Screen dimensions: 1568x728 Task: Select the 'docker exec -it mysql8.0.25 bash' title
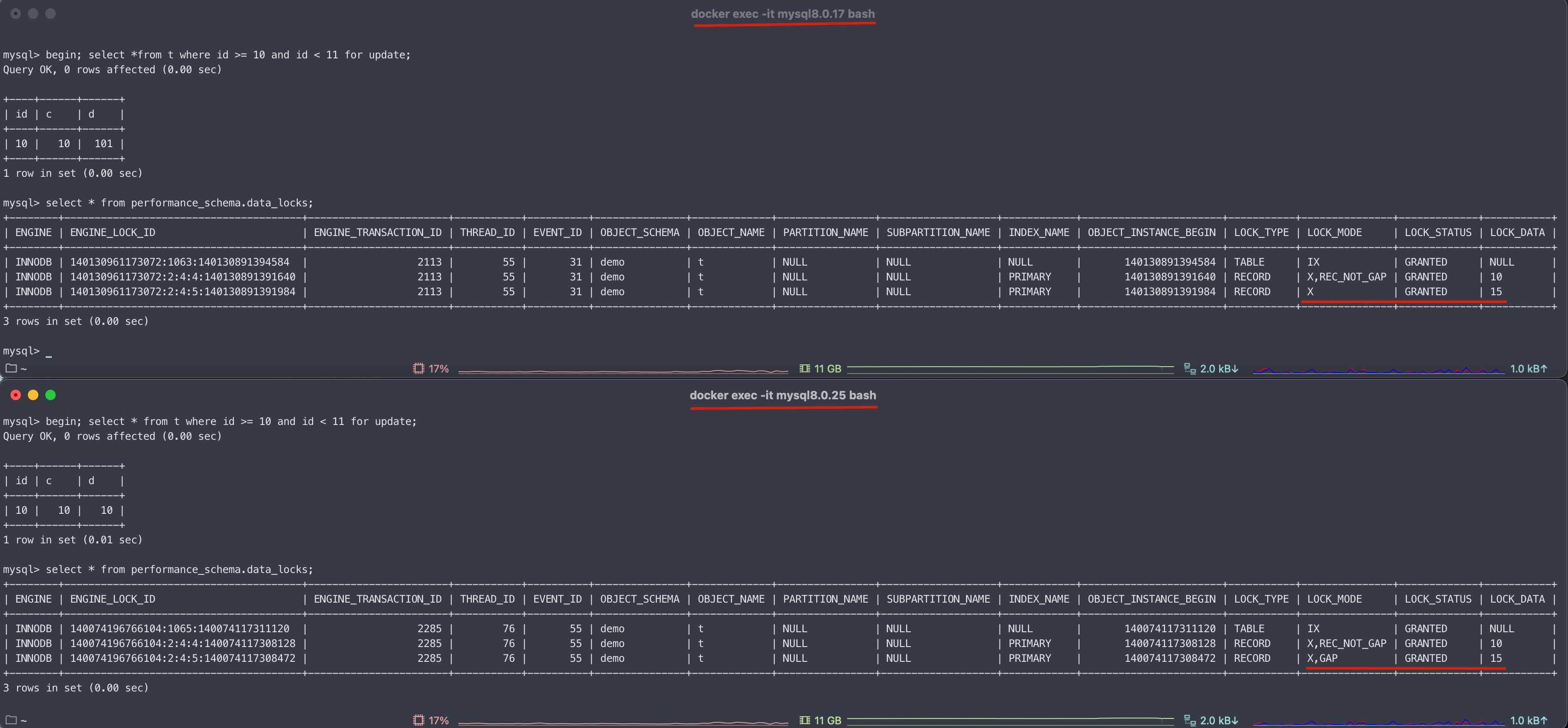point(783,395)
